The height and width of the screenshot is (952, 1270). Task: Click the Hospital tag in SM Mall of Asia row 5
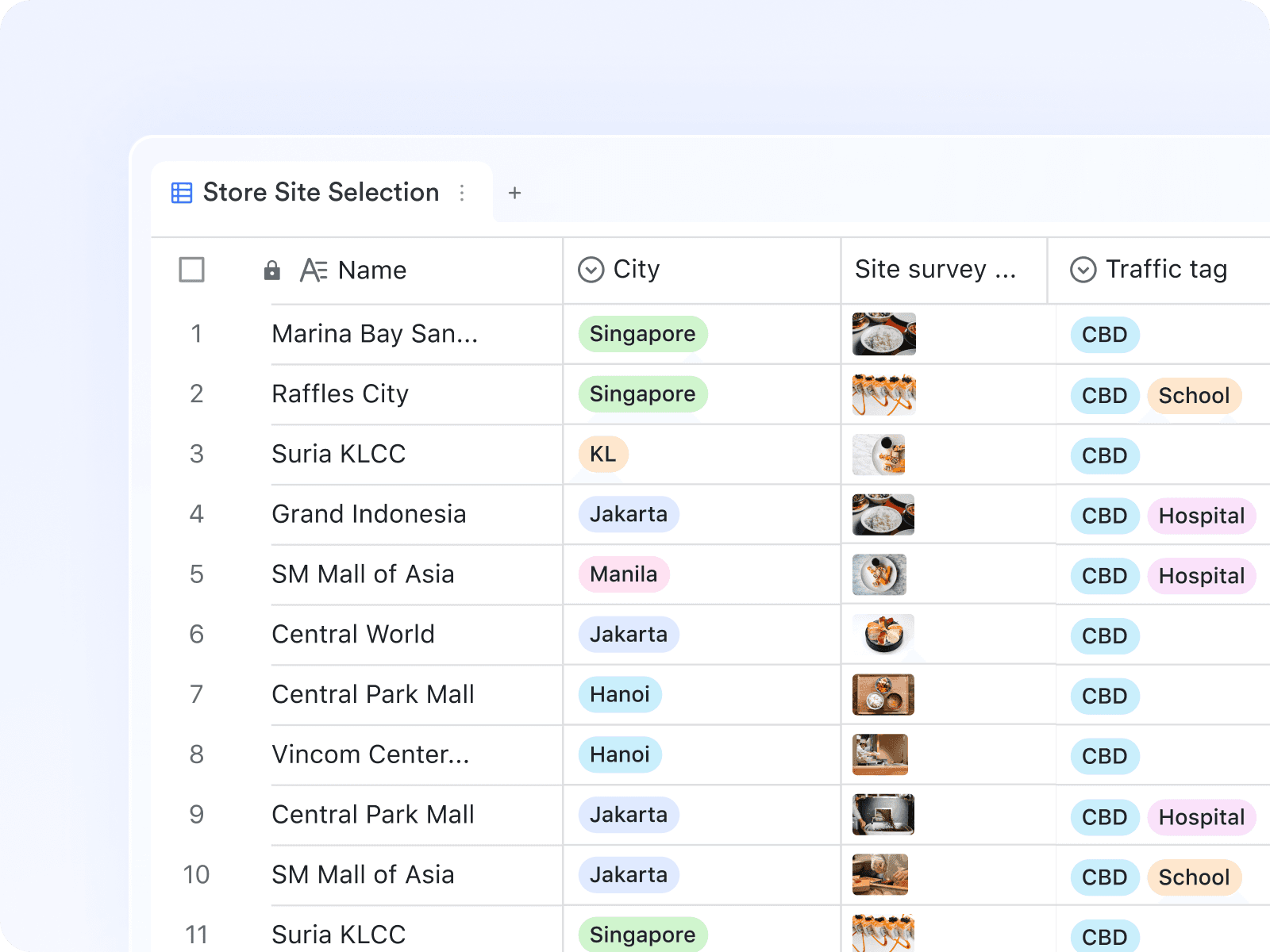[1202, 576]
